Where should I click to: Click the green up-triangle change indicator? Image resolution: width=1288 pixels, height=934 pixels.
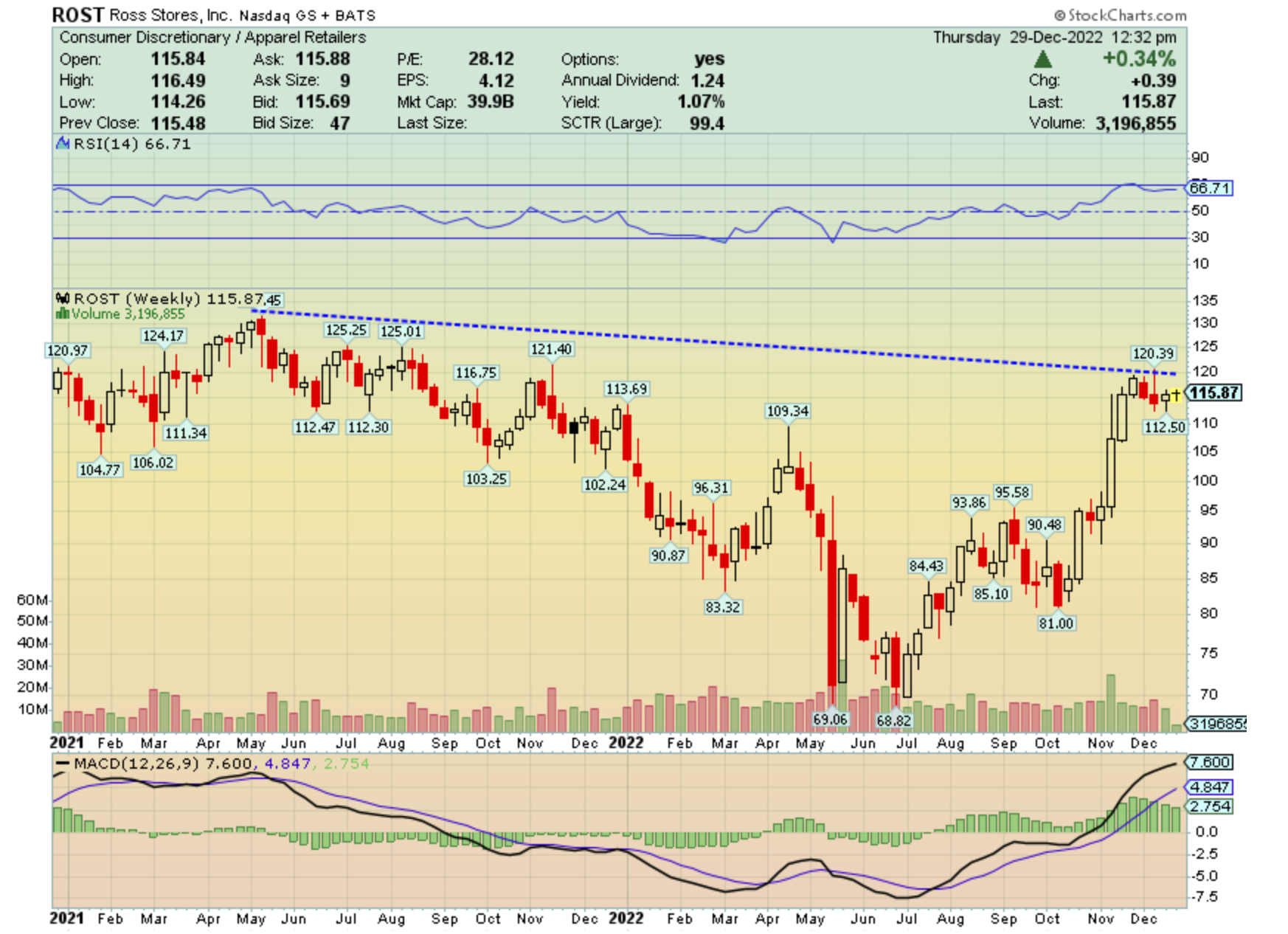(x=1043, y=59)
